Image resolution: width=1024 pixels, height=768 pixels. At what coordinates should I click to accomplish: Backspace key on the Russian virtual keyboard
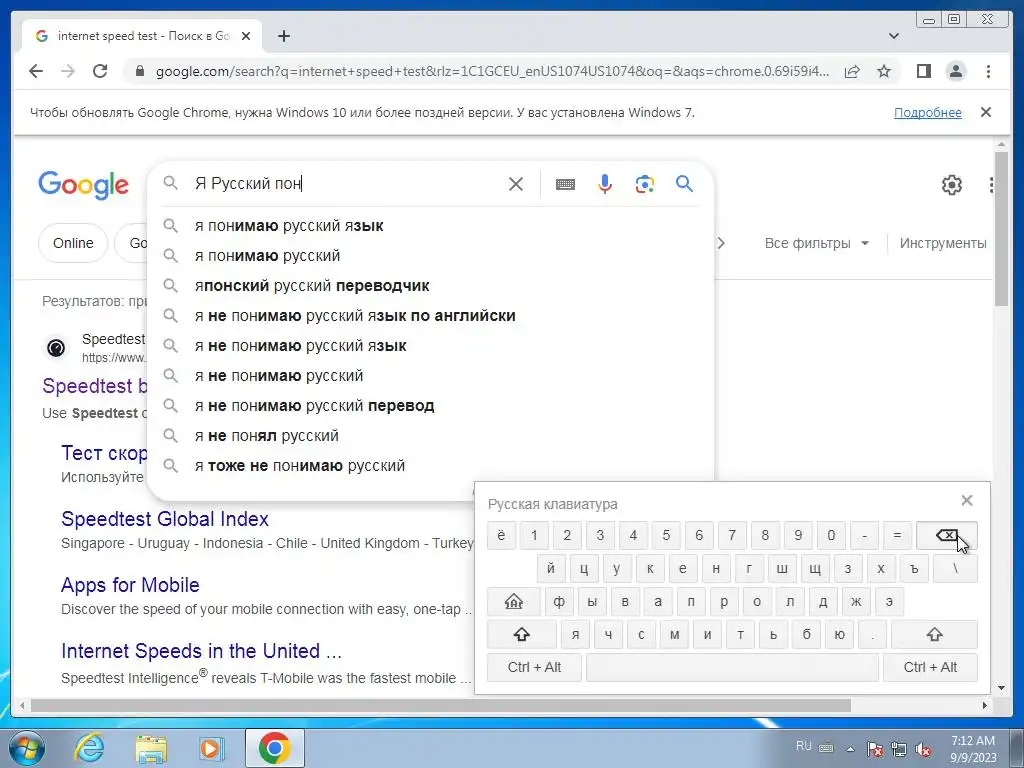[947, 536]
